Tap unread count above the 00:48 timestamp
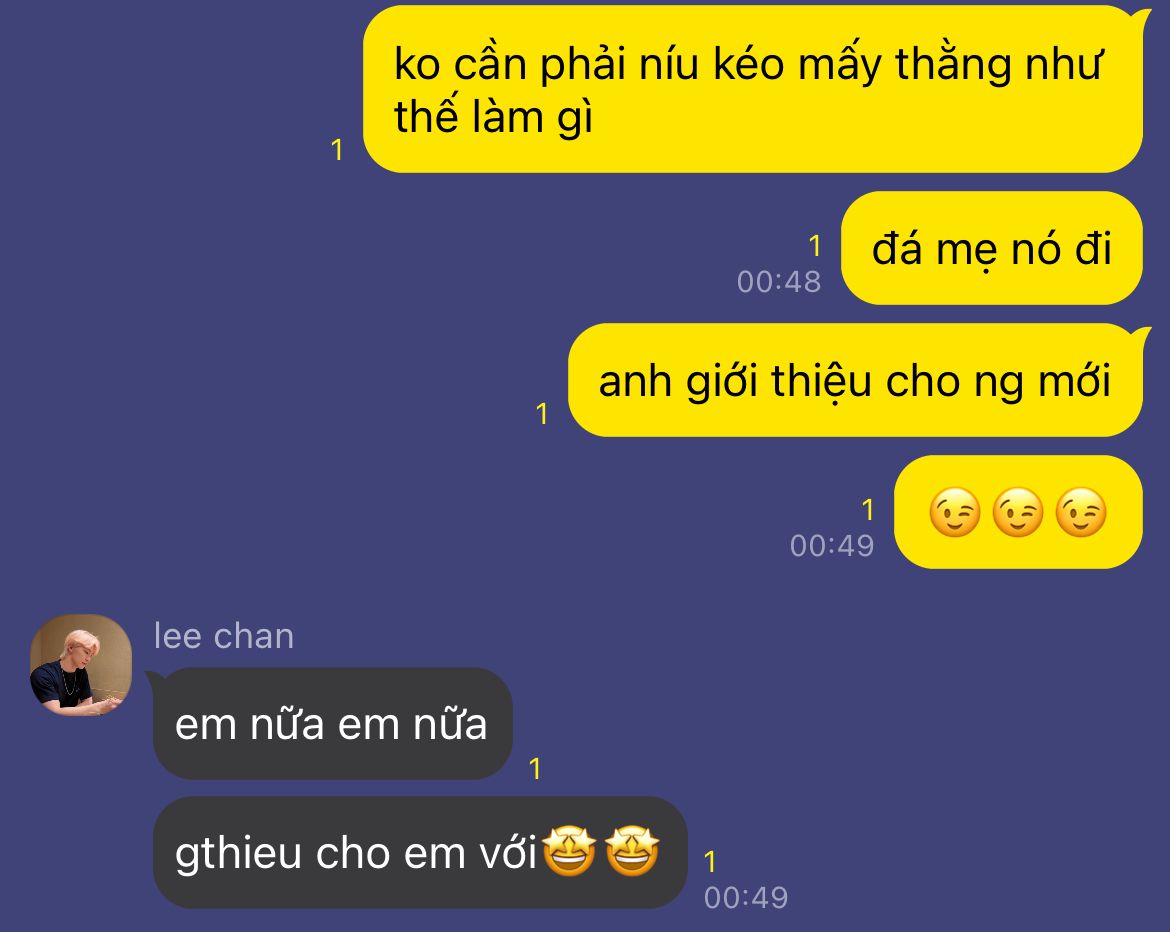Screen dimensions: 1170x932 point(814,245)
